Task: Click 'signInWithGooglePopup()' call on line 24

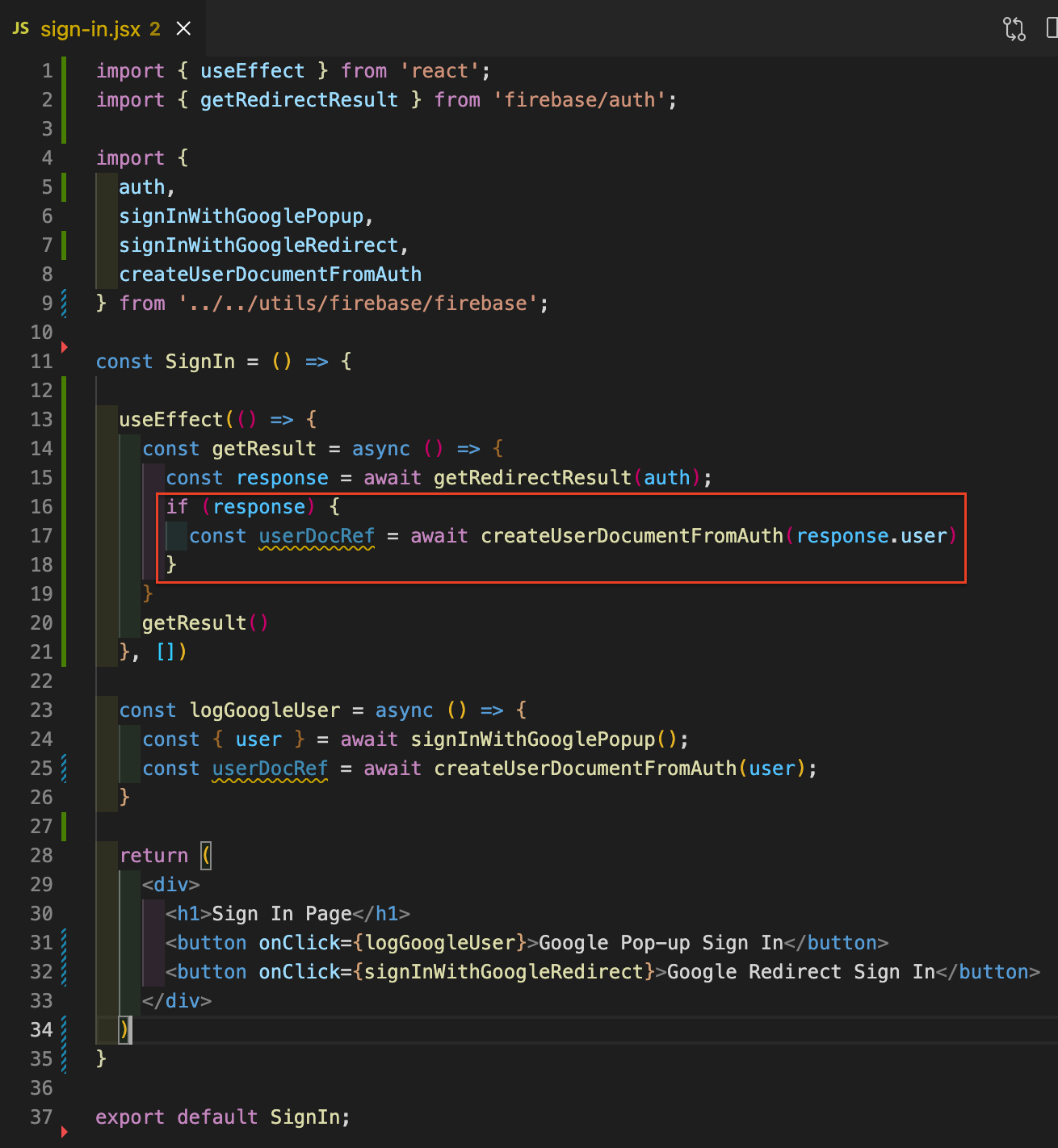Action: pos(544,739)
